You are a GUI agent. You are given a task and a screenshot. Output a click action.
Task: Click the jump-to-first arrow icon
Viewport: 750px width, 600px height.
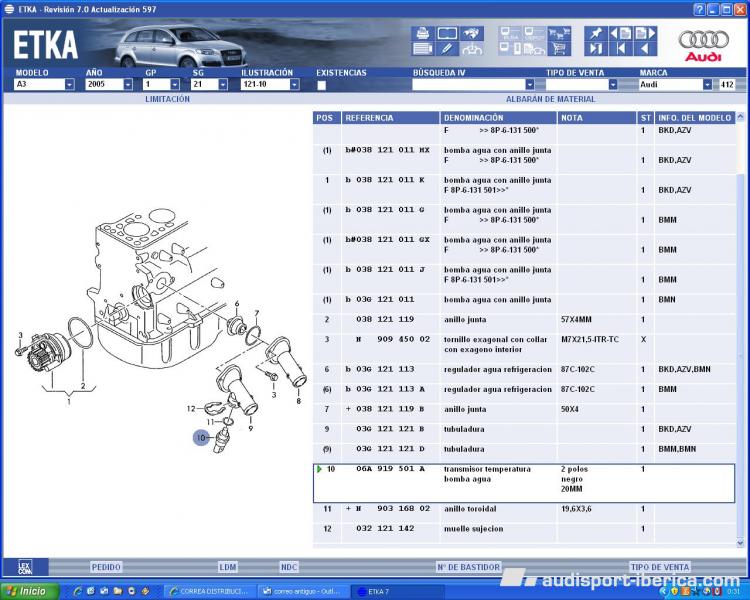coord(620,49)
